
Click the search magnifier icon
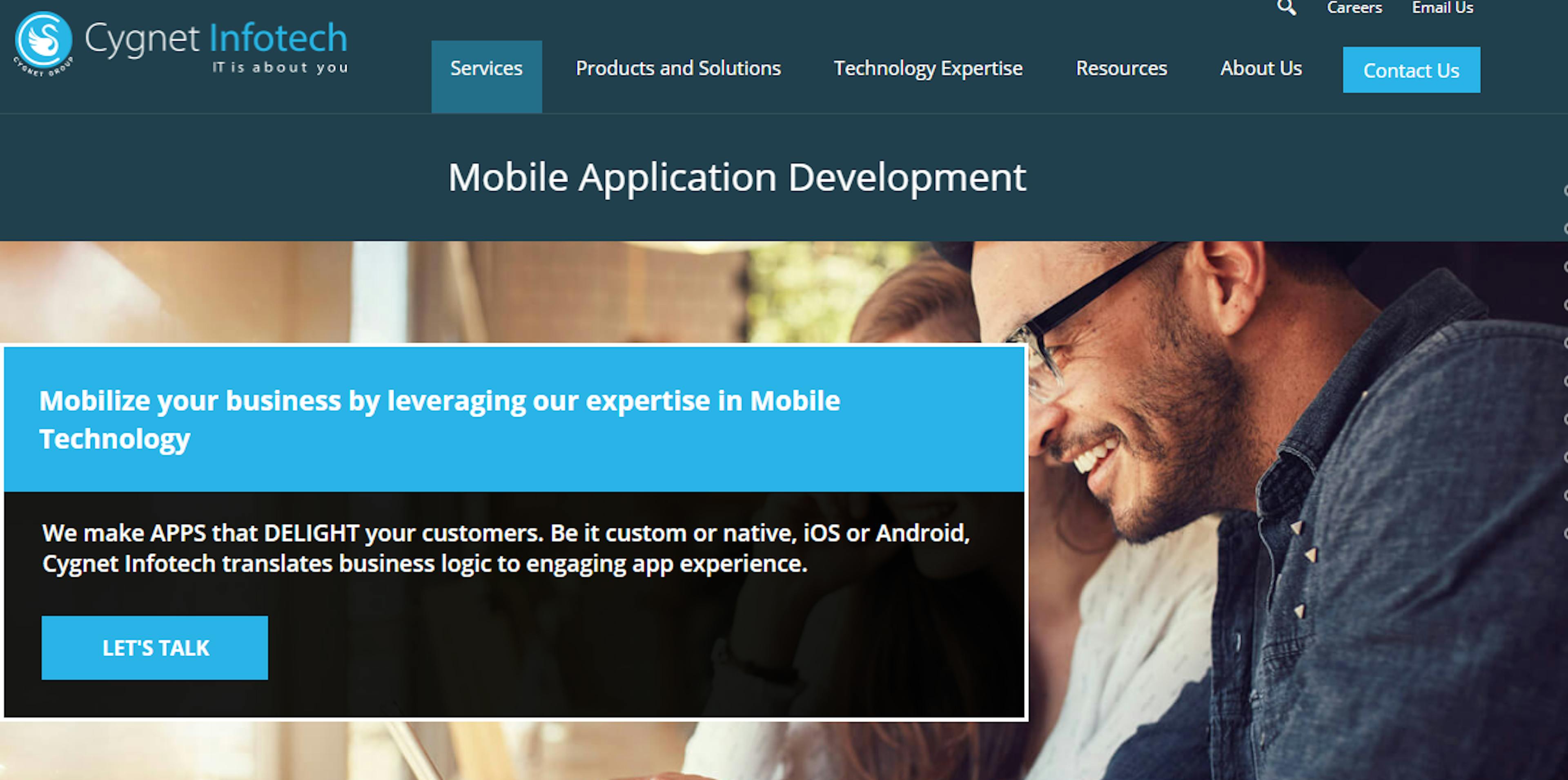(x=1286, y=8)
